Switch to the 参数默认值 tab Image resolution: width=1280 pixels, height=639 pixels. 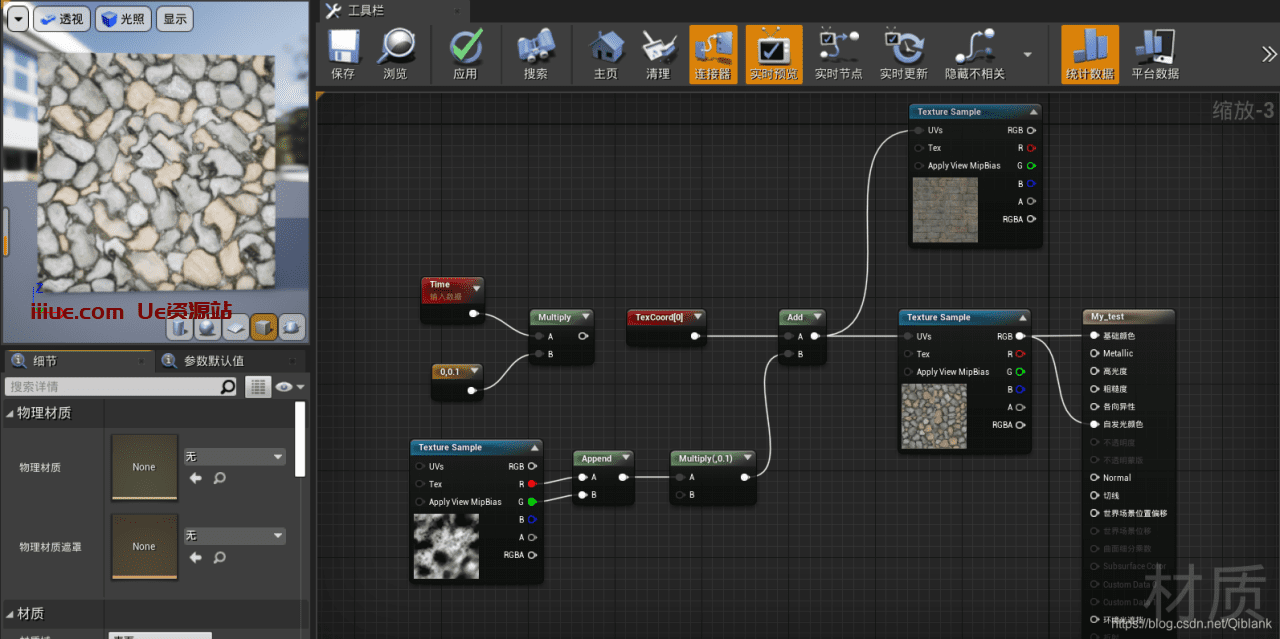click(213, 360)
